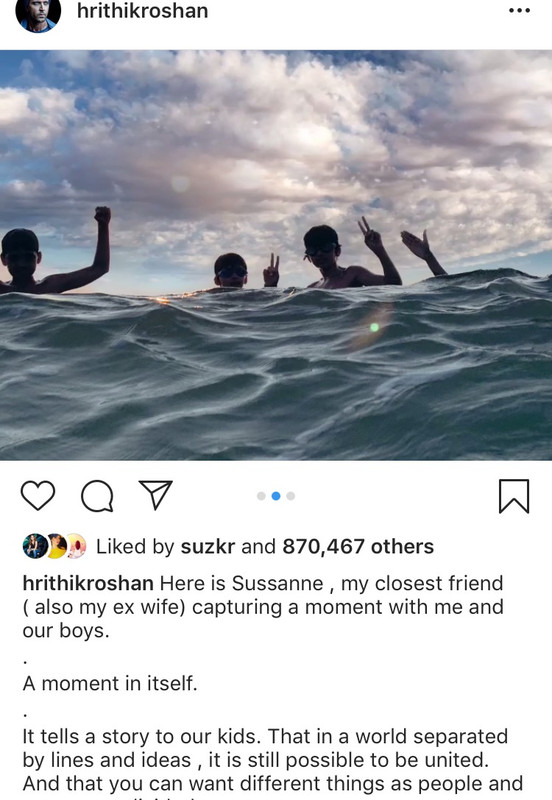Open hrithikroshan profile picture avatar
The width and height of the screenshot is (552, 800).
point(38,13)
